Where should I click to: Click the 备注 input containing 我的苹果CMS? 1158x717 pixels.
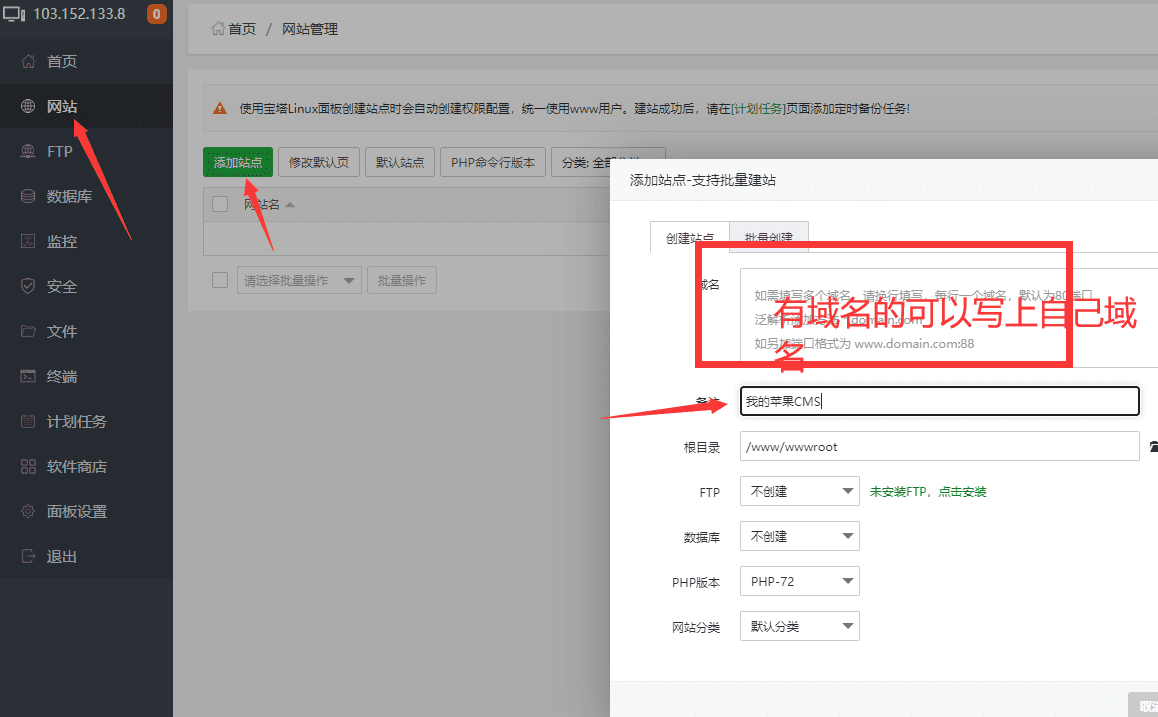939,401
